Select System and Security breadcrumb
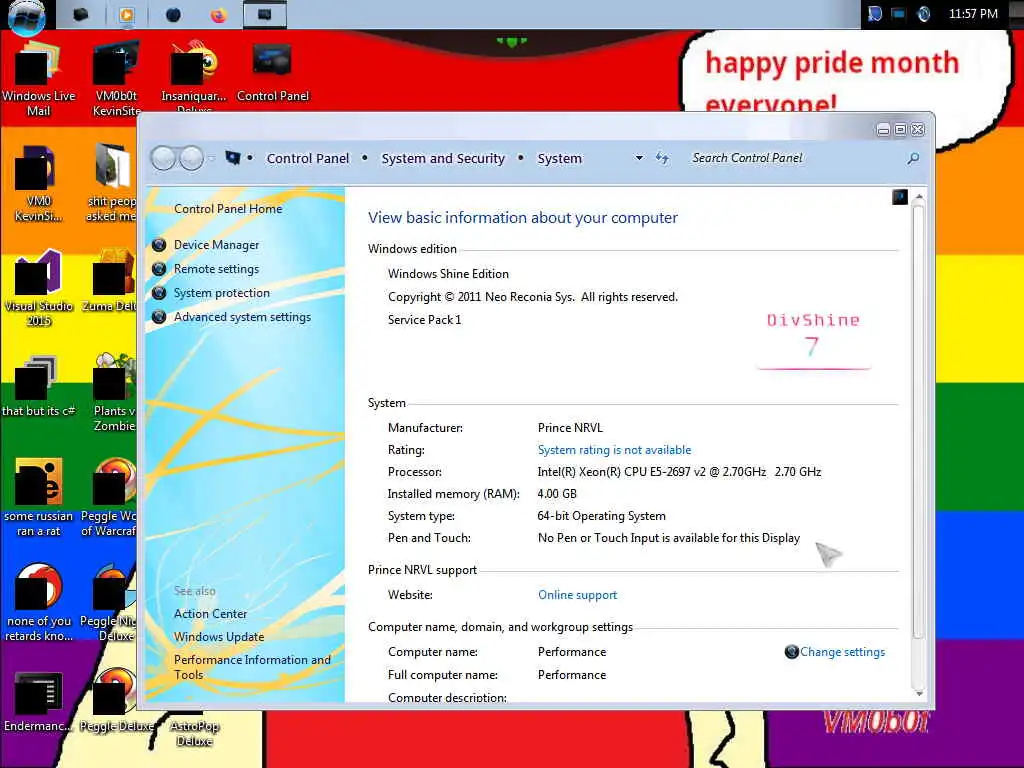This screenshot has height=768, width=1024. (443, 158)
